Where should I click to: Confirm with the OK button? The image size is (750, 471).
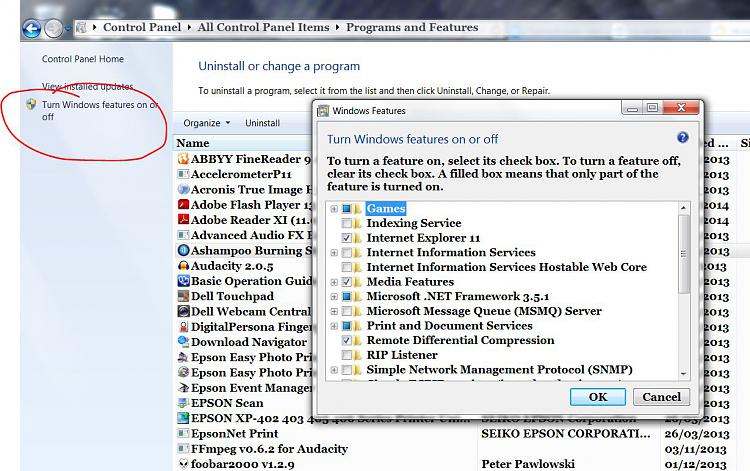pyautogui.click(x=598, y=397)
